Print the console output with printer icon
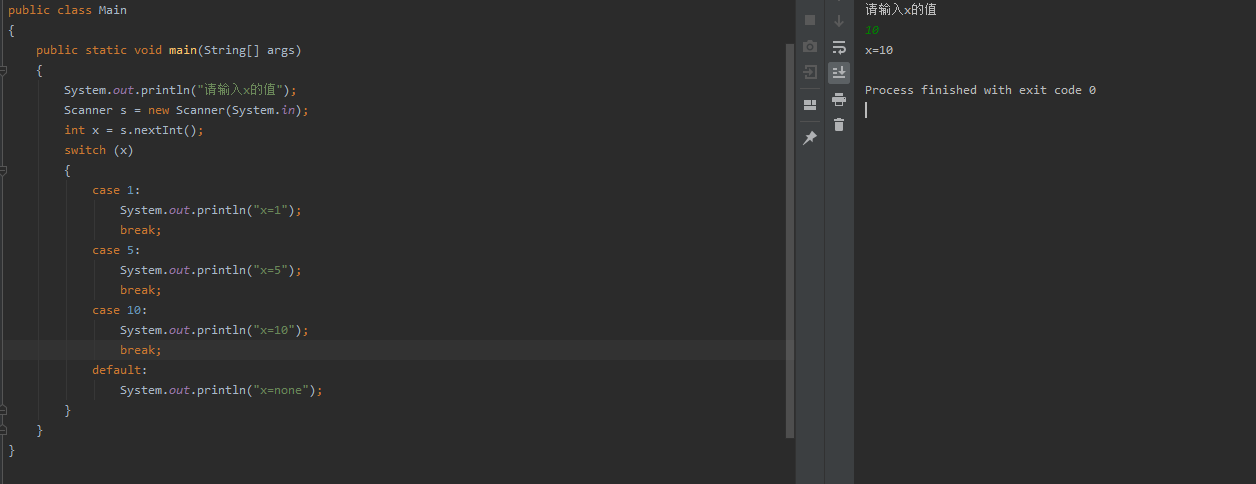The image size is (1256, 484). tap(839, 98)
